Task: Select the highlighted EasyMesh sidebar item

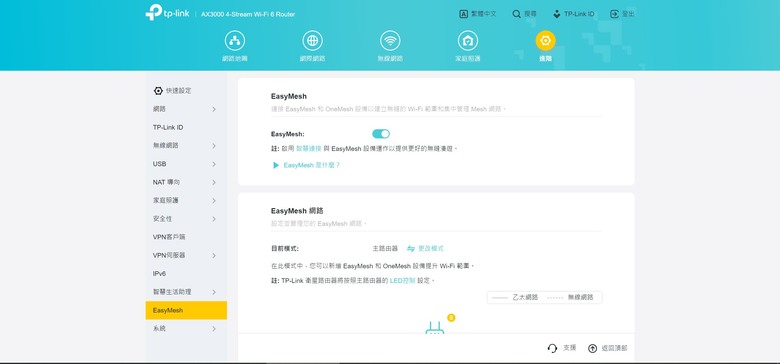Action: click(186, 310)
